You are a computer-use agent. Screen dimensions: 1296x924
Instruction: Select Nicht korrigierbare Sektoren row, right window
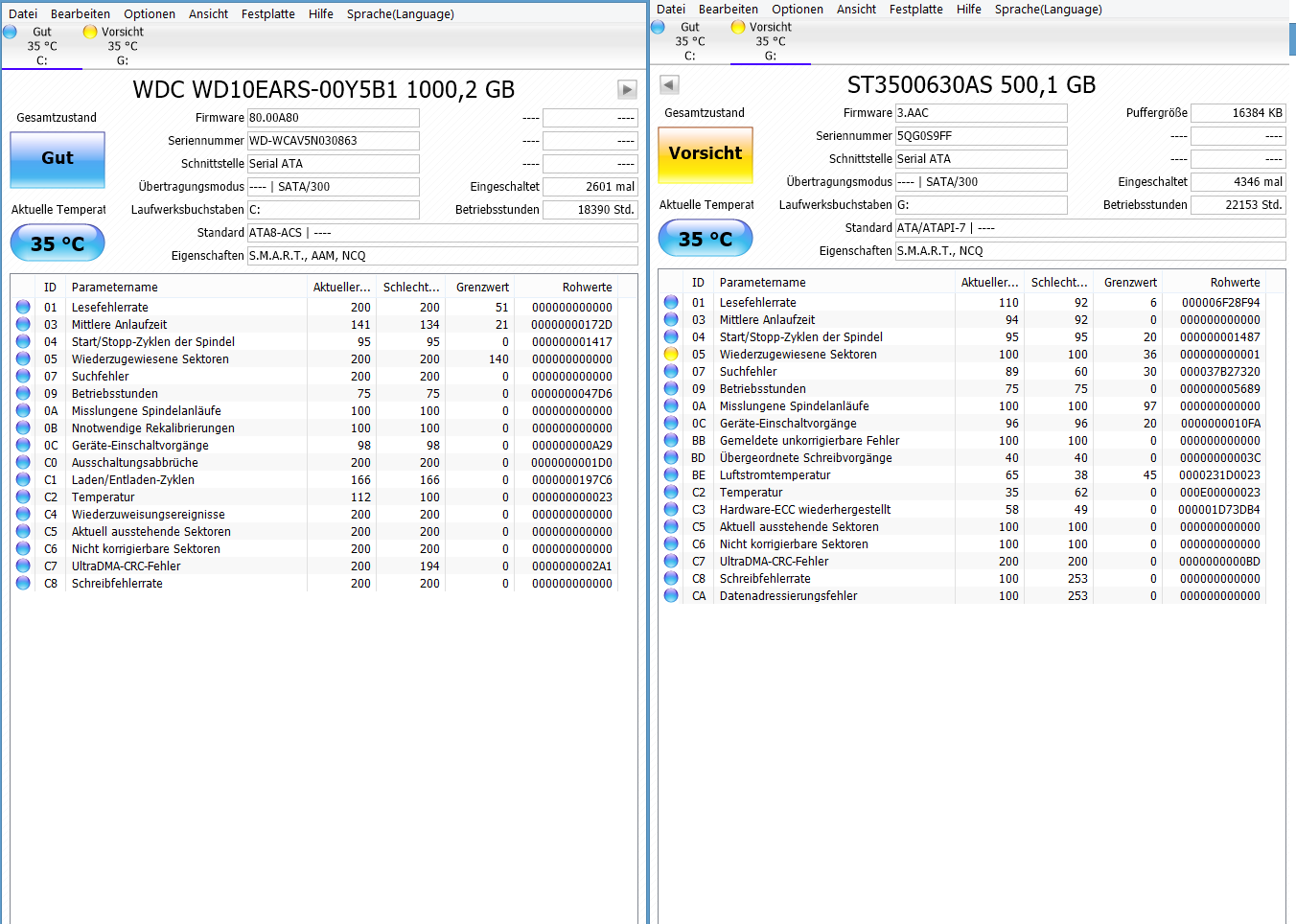pos(961,544)
